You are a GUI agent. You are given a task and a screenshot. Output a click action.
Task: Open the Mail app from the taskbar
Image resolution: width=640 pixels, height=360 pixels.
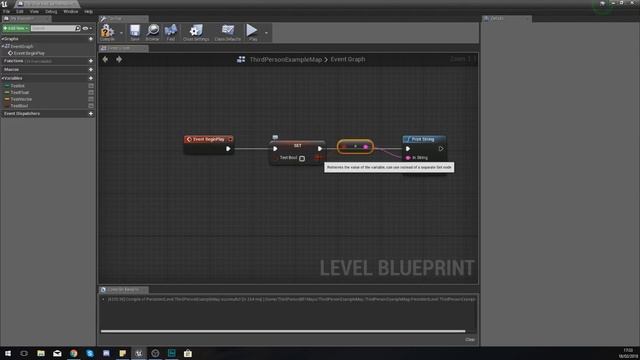pos(57,353)
